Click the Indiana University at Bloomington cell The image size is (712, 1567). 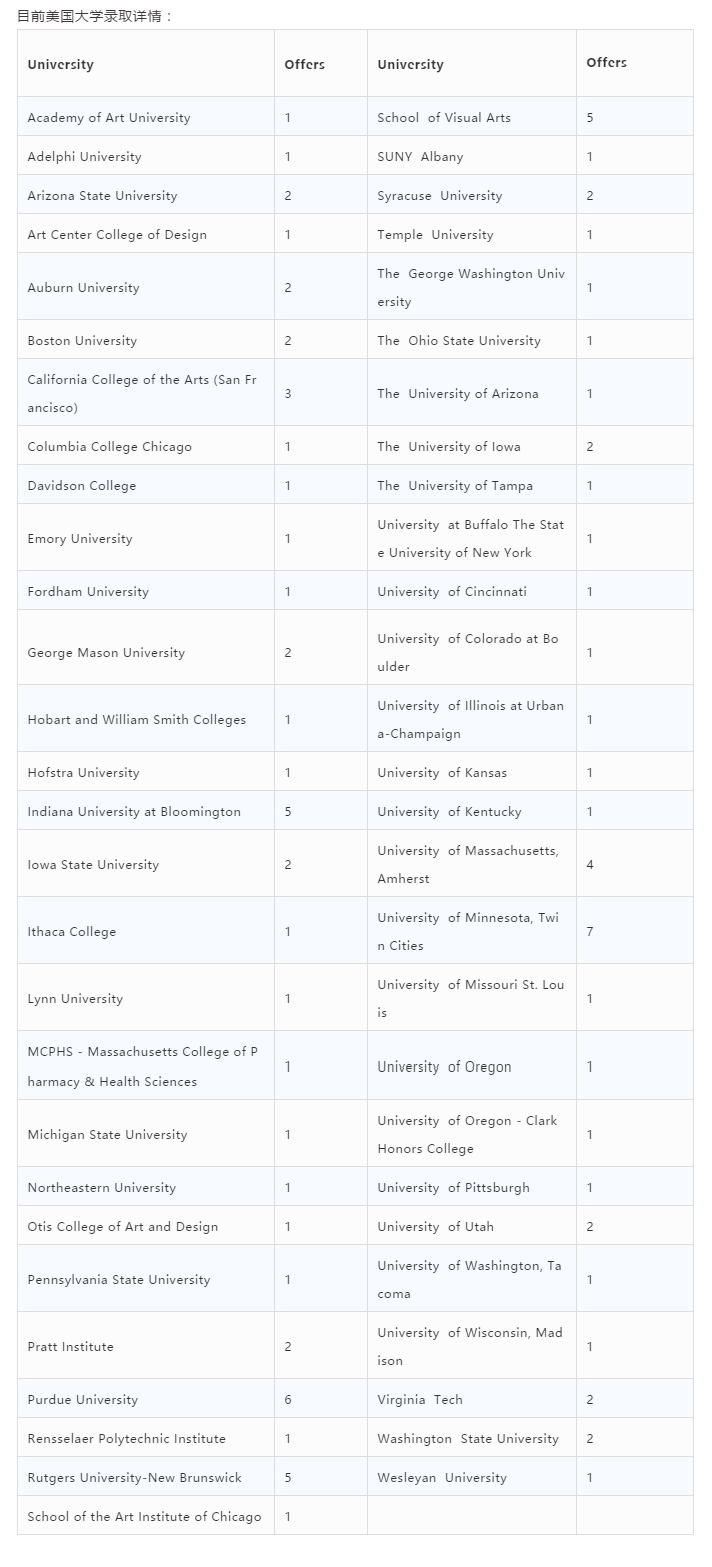[x=146, y=811]
